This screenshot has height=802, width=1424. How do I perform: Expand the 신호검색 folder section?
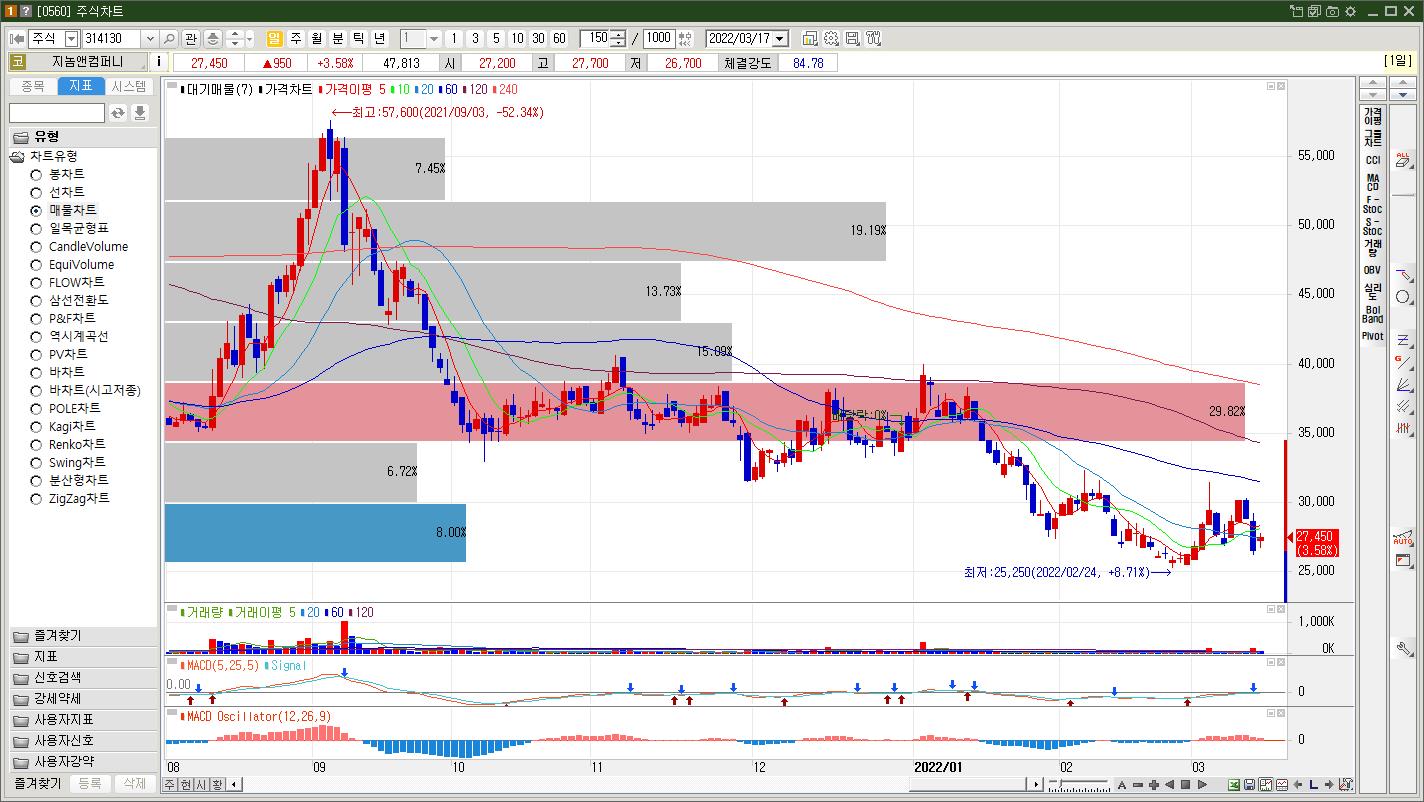coord(83,678)
